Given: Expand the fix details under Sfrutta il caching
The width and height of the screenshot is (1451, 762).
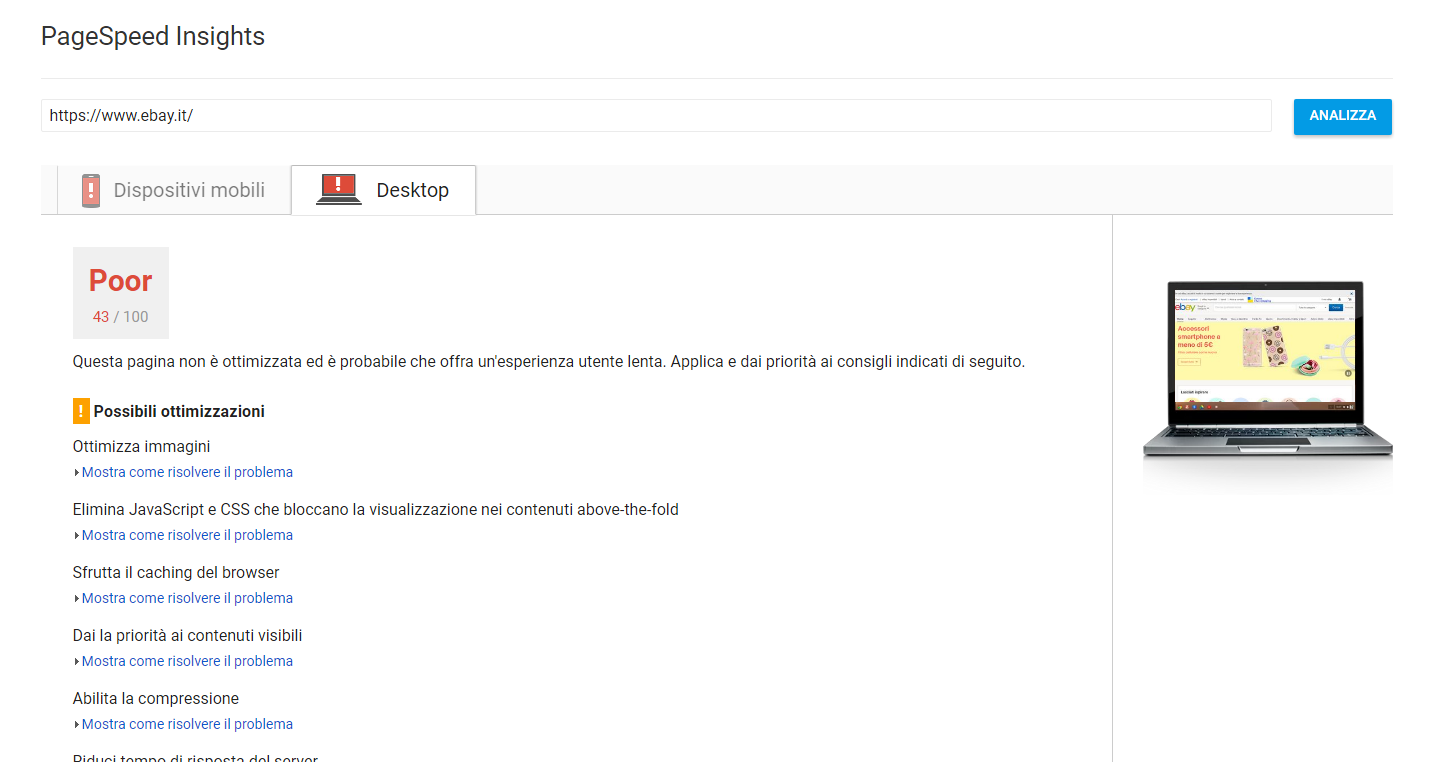Looking at the screenshot, I should coord(187,598).
